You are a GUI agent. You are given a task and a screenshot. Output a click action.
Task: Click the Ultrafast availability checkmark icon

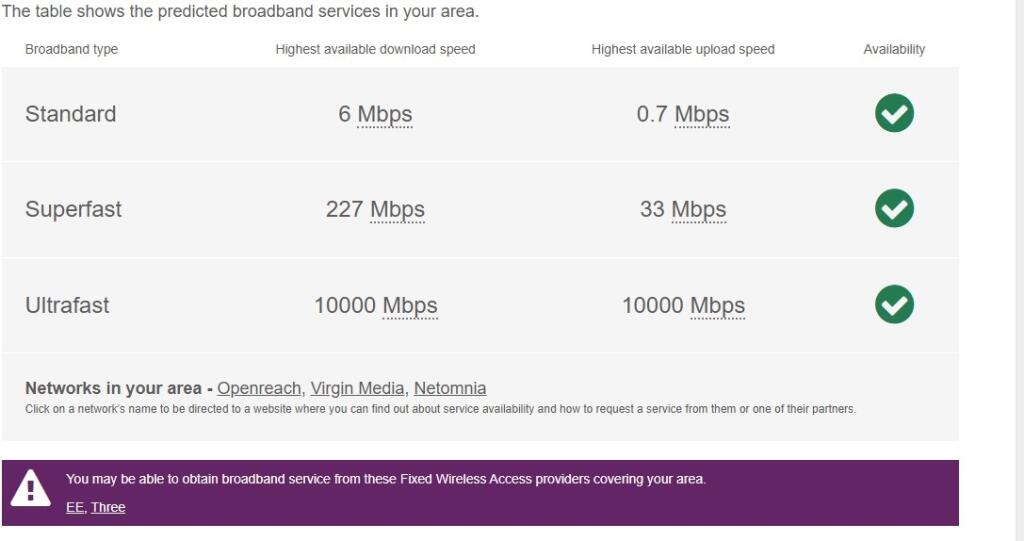894,305
